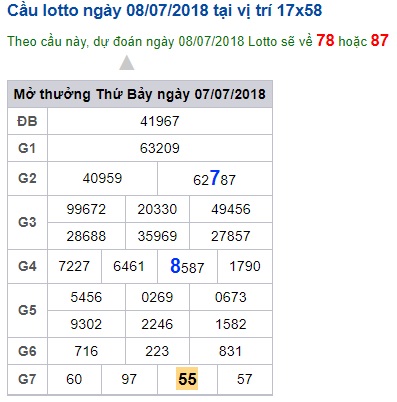Click the red predicted number 78
397x402 pixels.
point(325,40)
